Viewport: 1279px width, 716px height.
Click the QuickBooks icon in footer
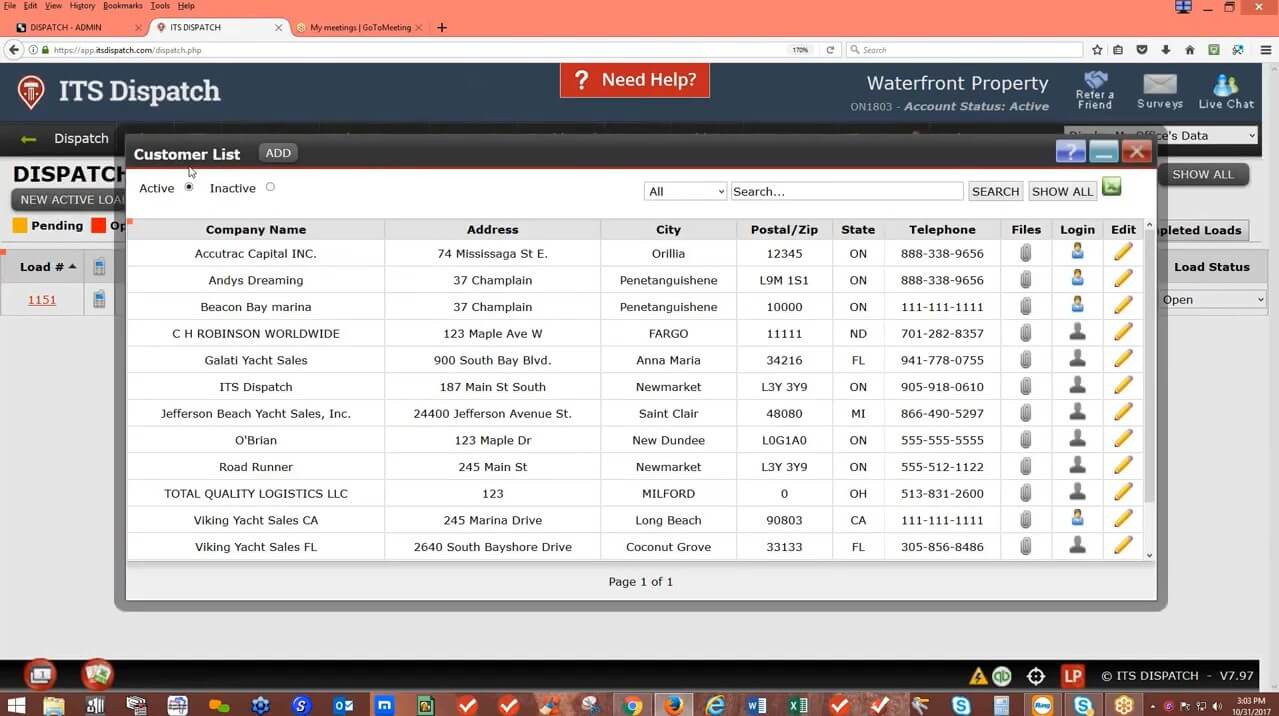click(x=1002, y=676)
